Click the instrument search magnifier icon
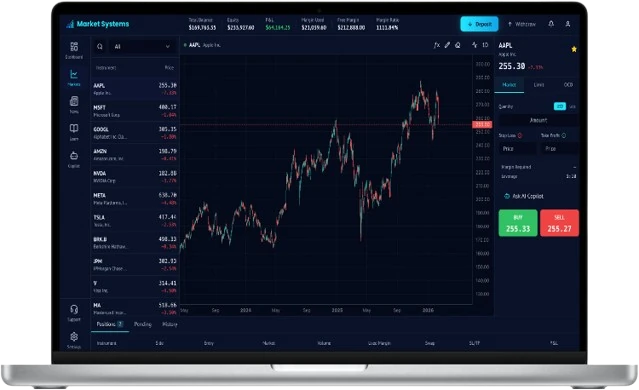 (x=100, y=46)
